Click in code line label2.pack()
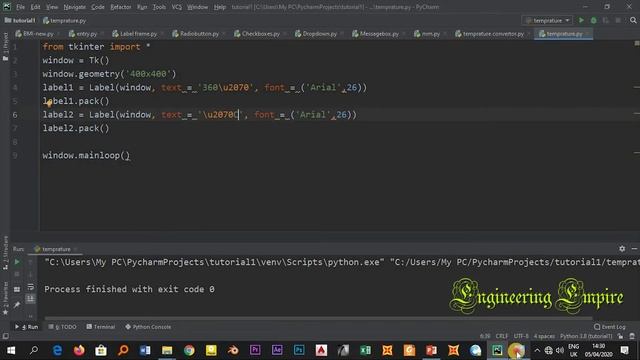Image resolution: width=640 pixels, height=360 pixels. tap(76, 128)
